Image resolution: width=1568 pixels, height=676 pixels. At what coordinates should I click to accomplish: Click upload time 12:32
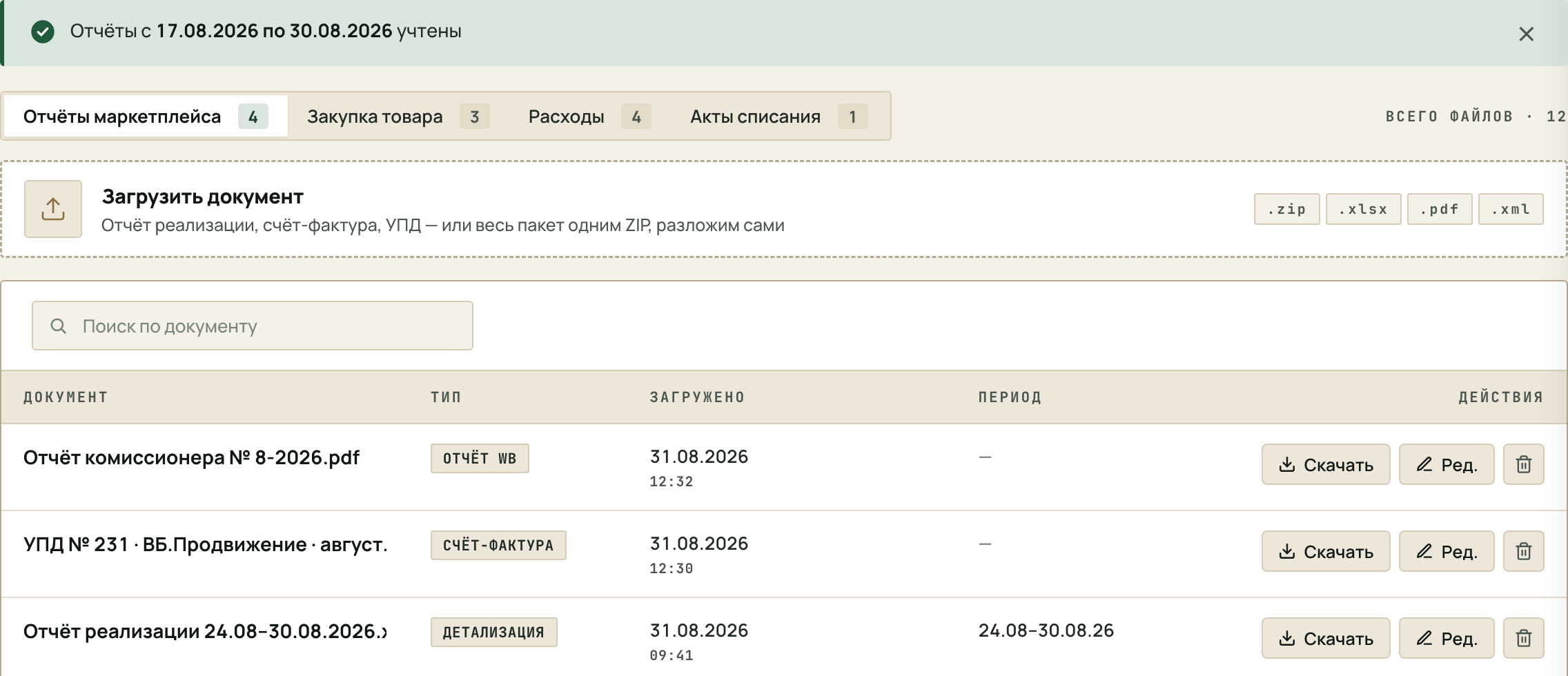(672, 481)
